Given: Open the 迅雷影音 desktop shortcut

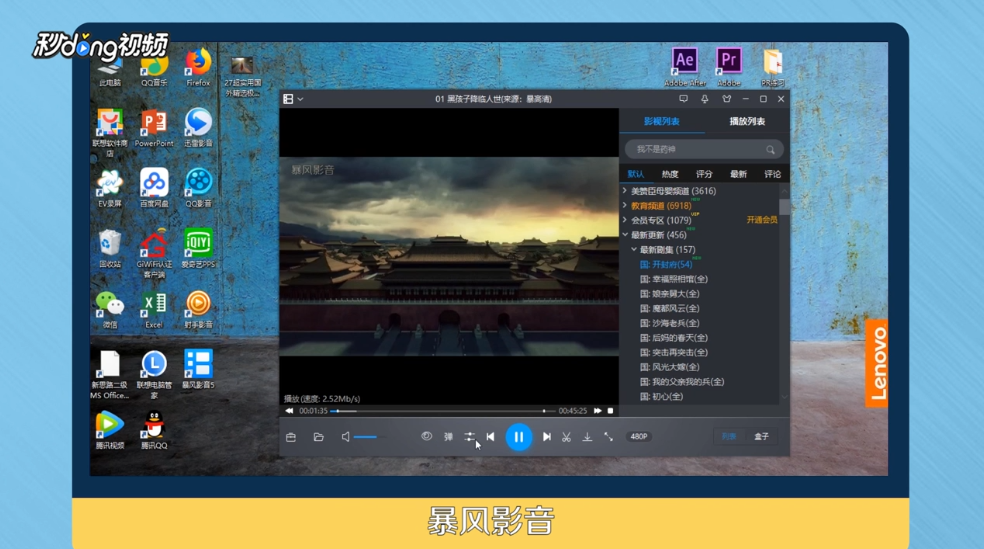Looking at the screenshot, I should tap(198, 128).
